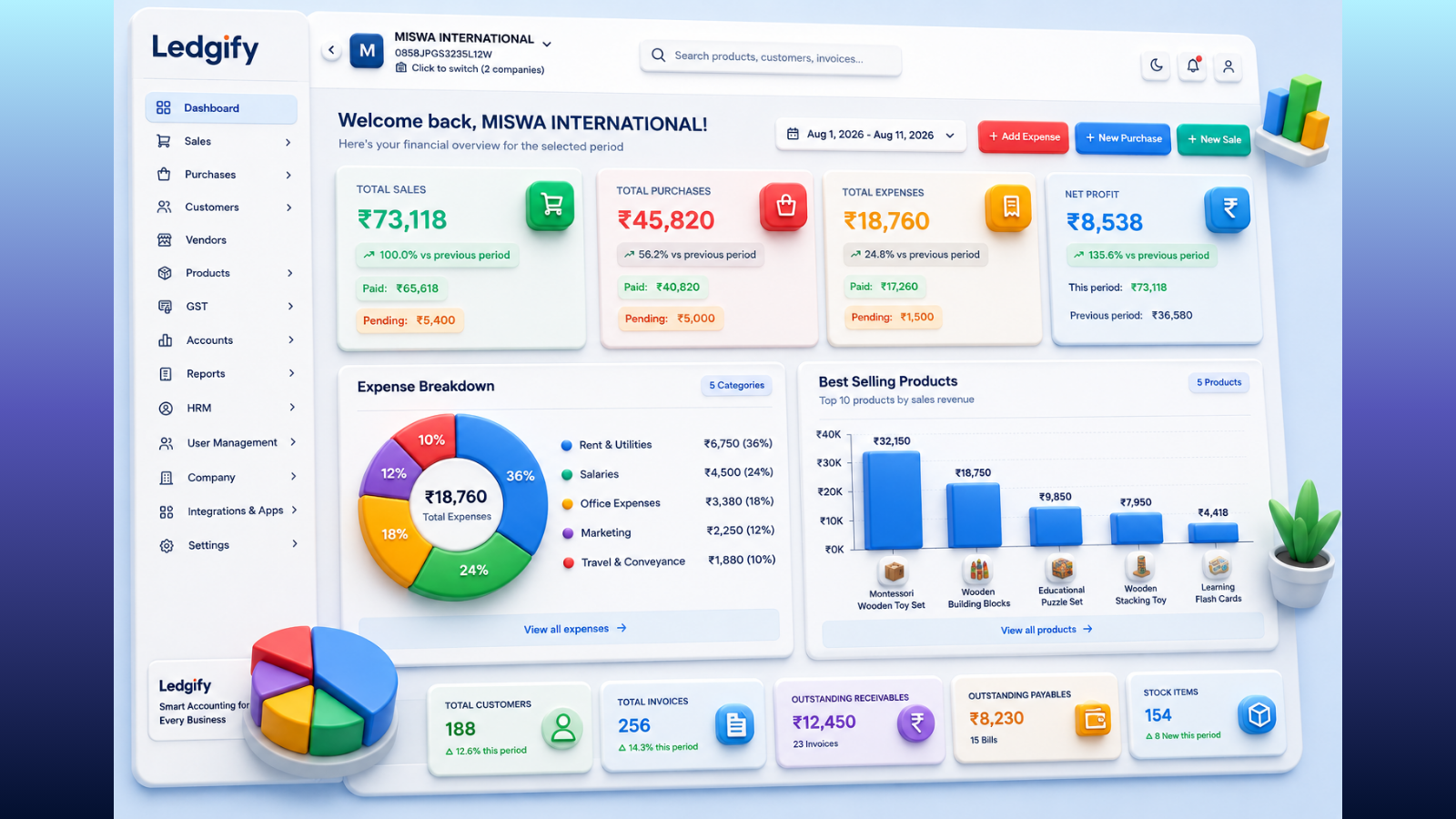Click the Total Invoices document icon

734,725
